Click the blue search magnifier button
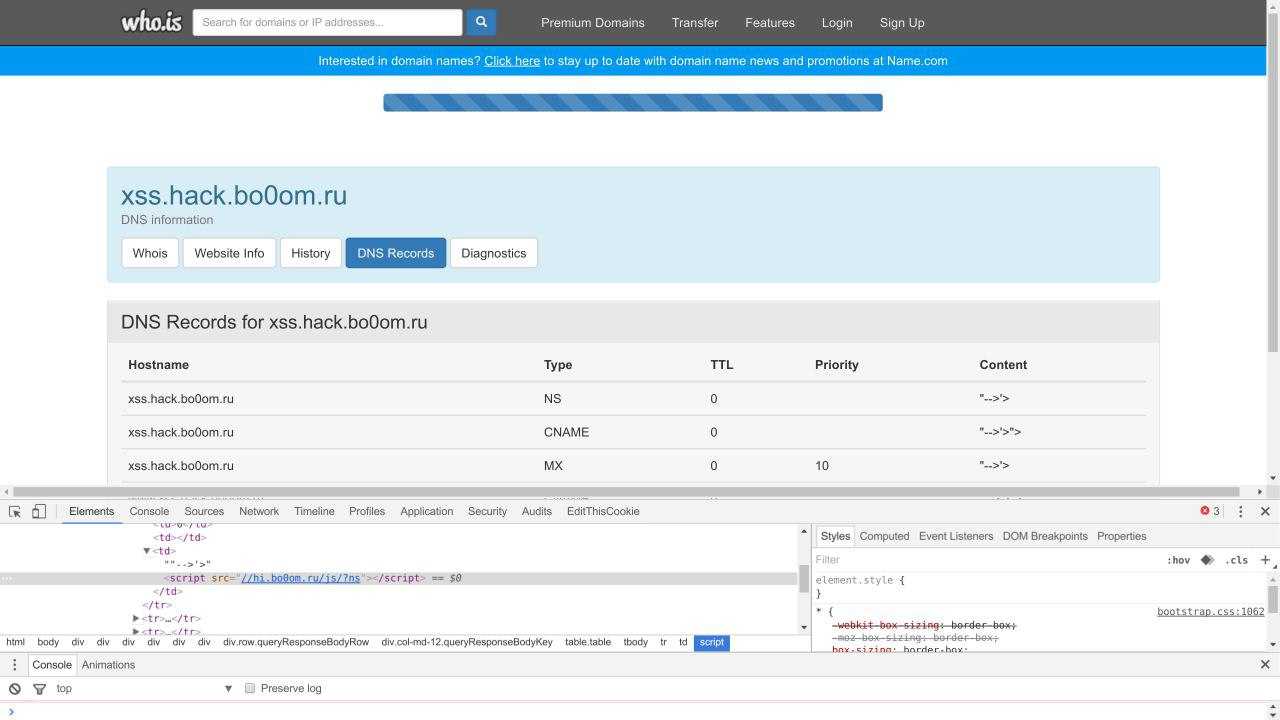 pyautogui.click(x=481, y=22)
